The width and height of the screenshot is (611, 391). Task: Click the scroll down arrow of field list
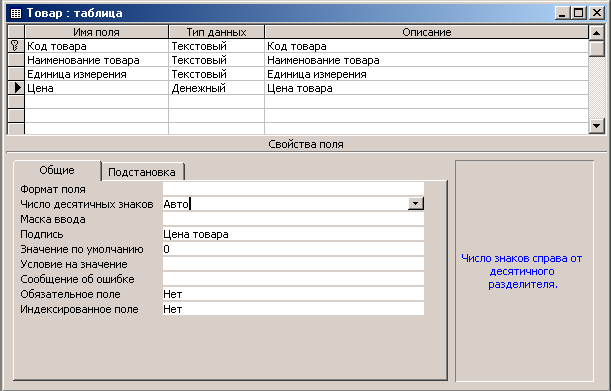[597, 126]
